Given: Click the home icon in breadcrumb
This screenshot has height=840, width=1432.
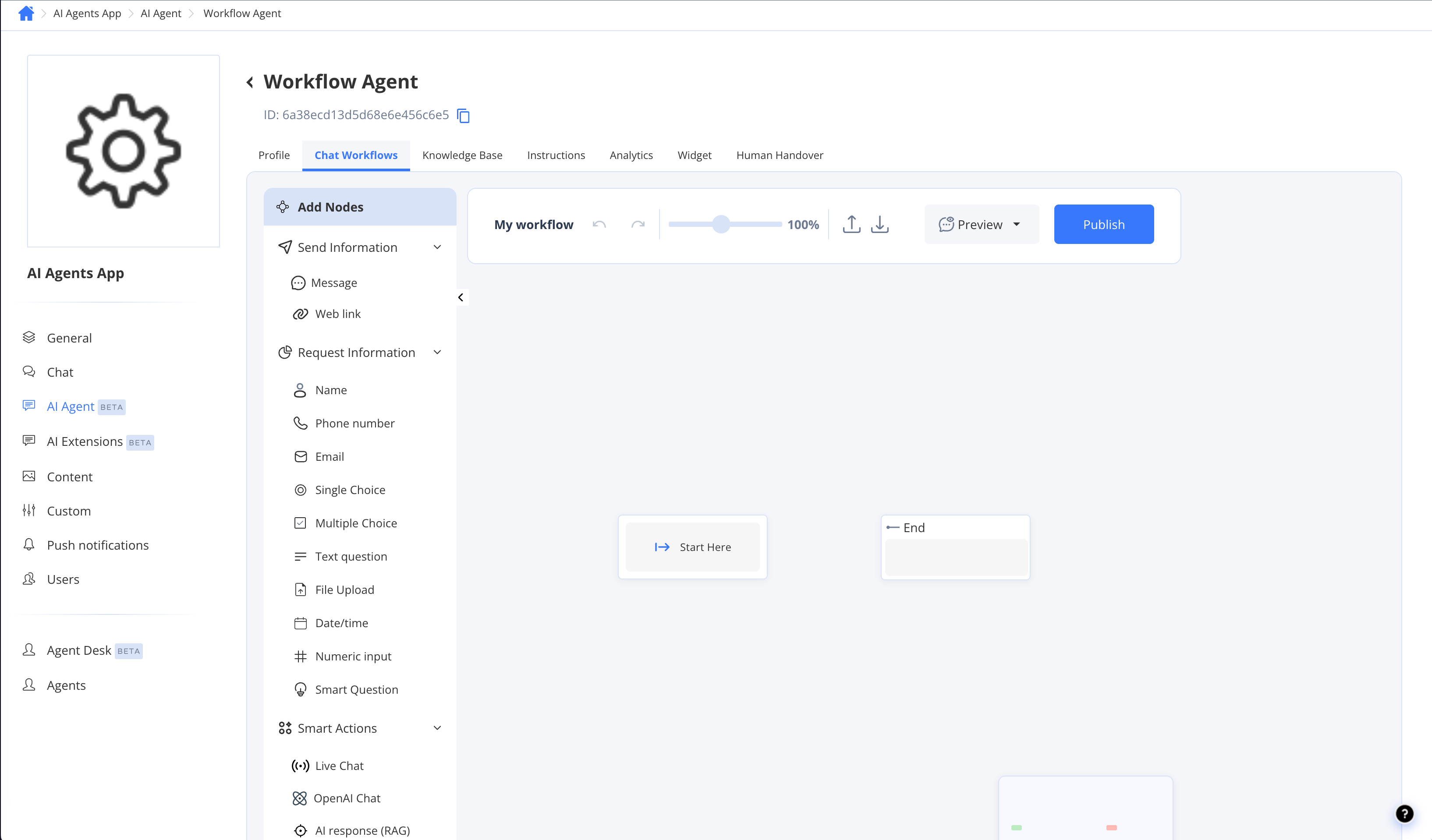Looking at the screenshot, I should 25,13.
